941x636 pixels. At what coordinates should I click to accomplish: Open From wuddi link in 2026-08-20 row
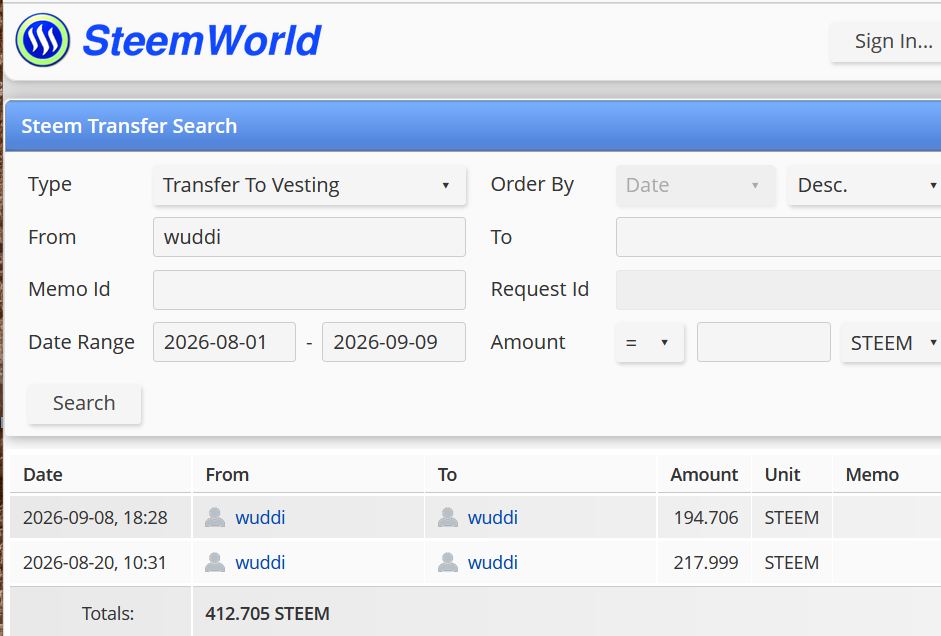[260, 562]
